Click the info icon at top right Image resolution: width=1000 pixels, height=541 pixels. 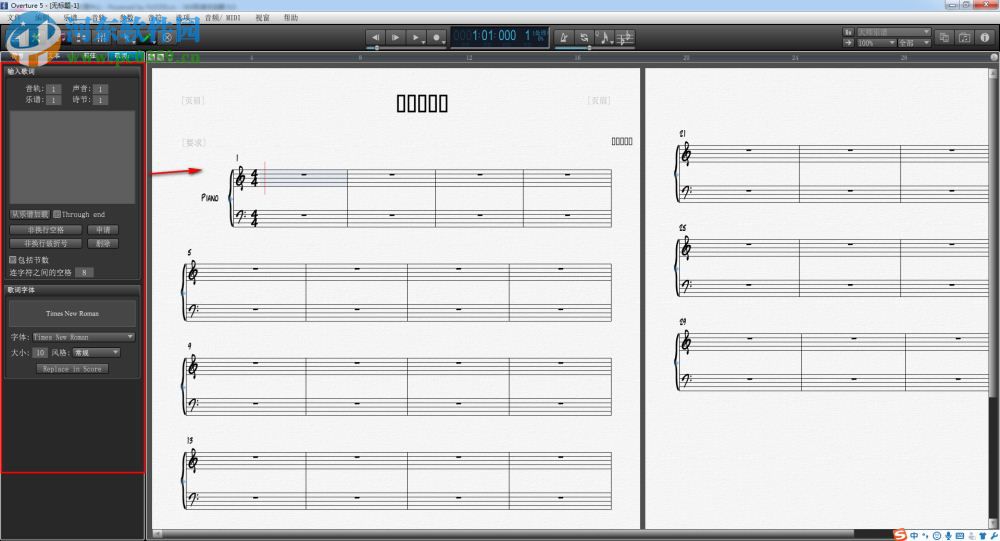click(x=985, y=38)
